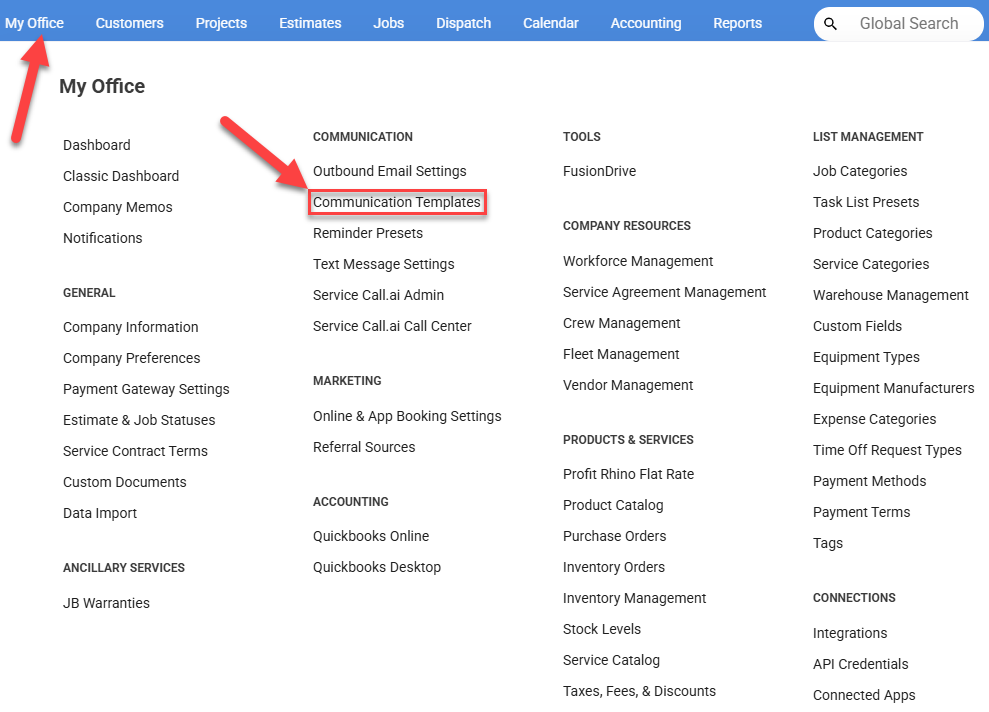Open Service Contract Terms
Viewport: 989px width, 712px height.
[135, 450]
